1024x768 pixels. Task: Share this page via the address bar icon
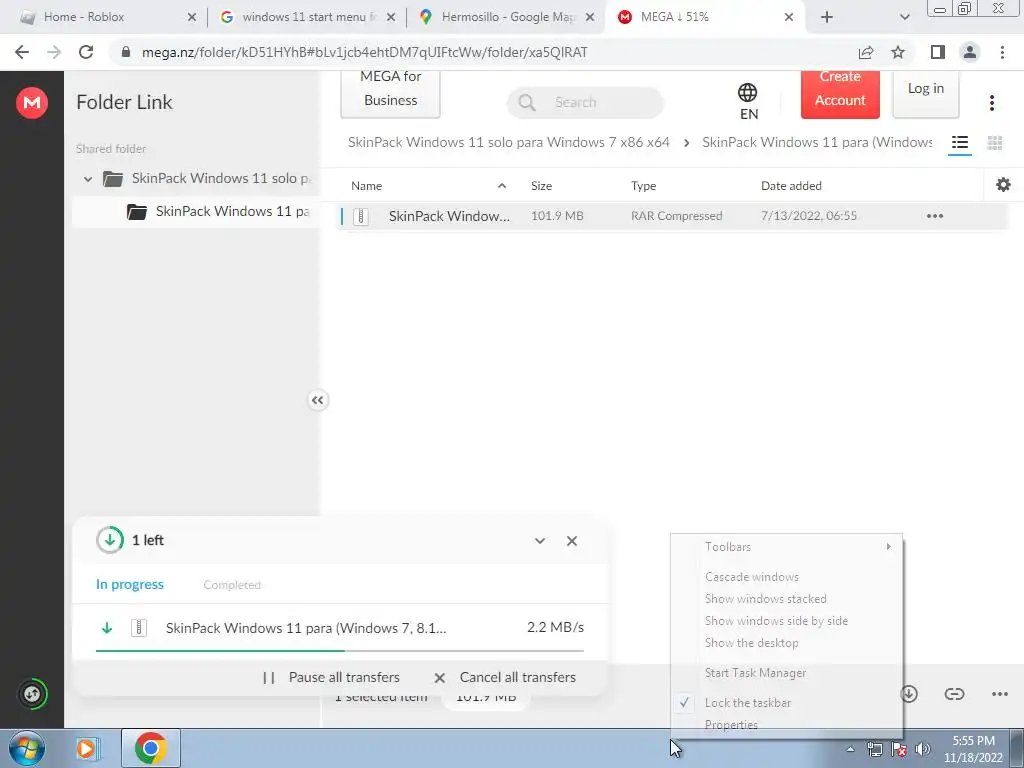(866, 52)
